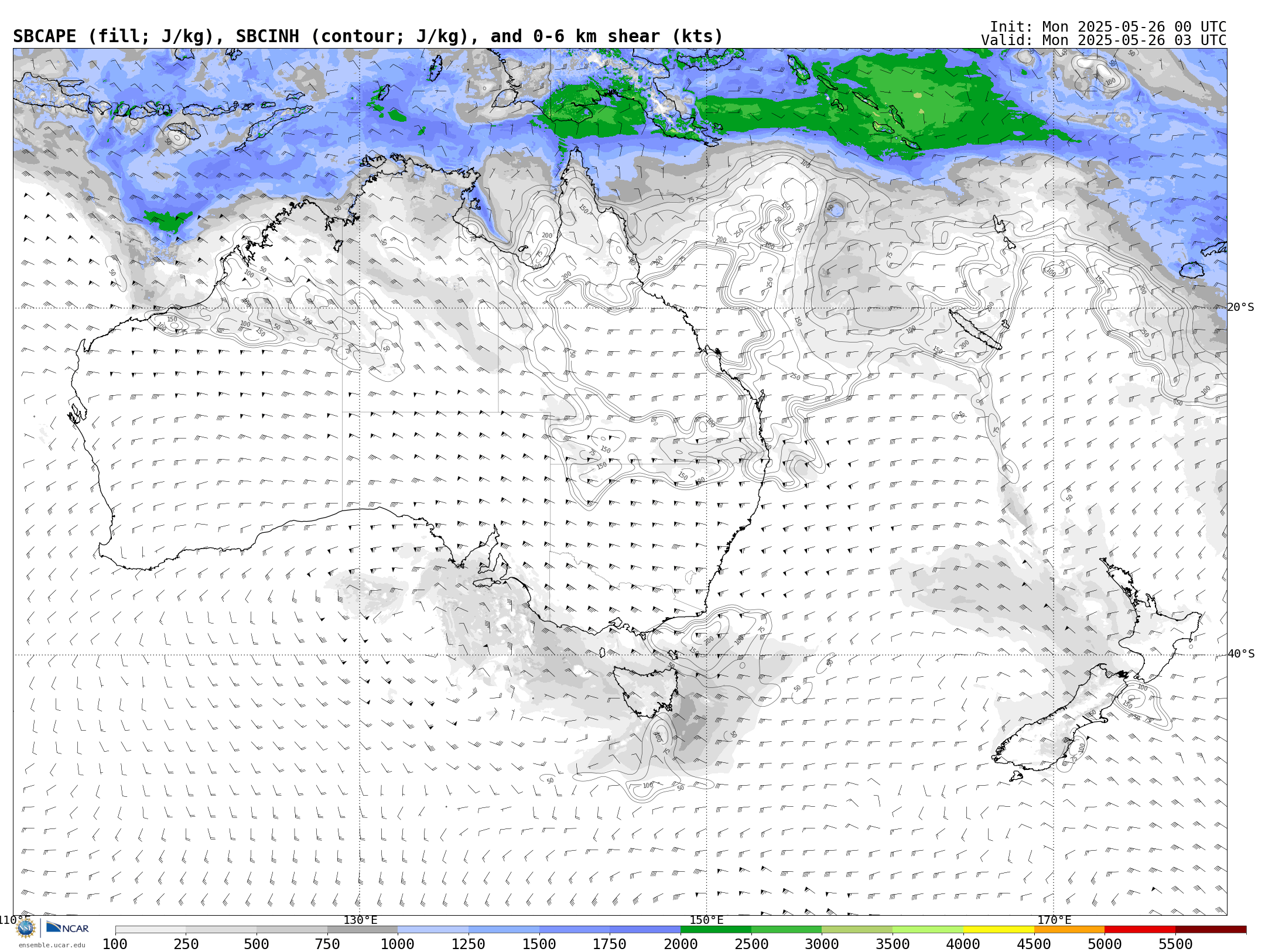Open the ensemble.ucar.edu link text

pos(52,945)
